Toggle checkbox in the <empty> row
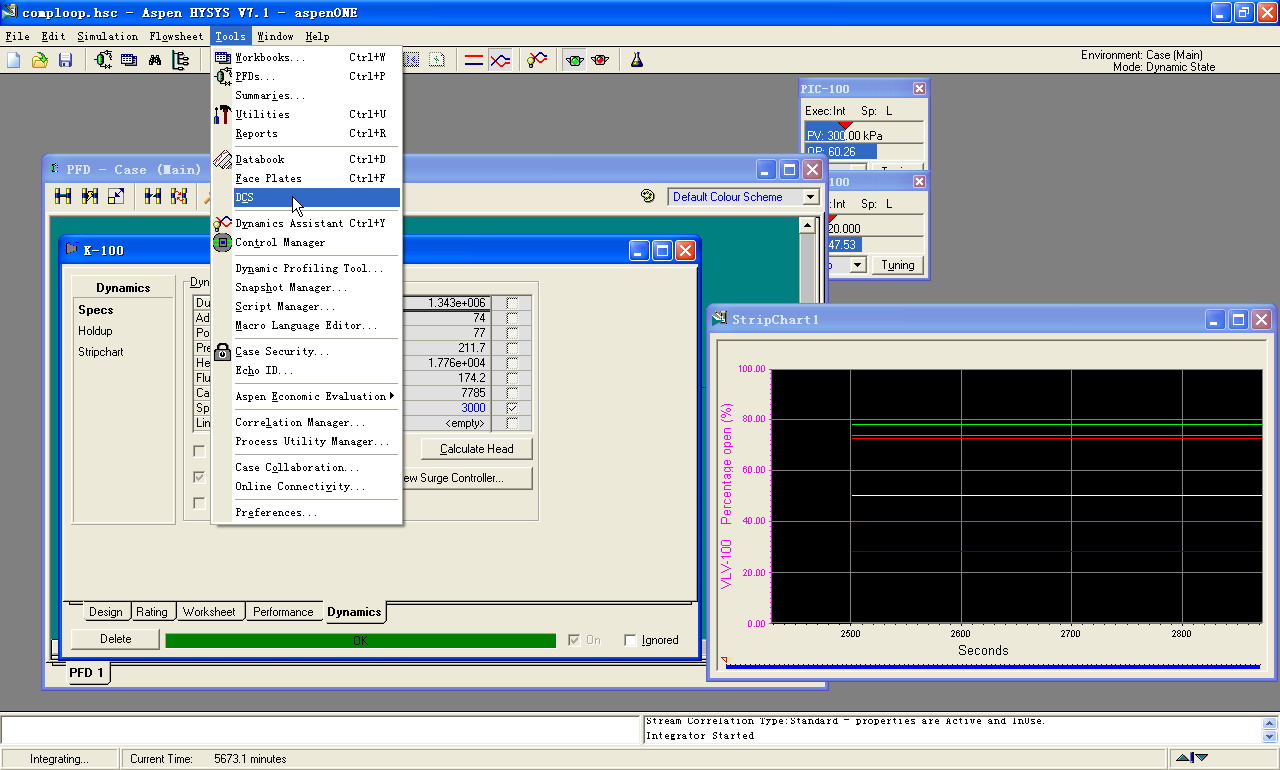1280x770 pixels. [513, 423]
